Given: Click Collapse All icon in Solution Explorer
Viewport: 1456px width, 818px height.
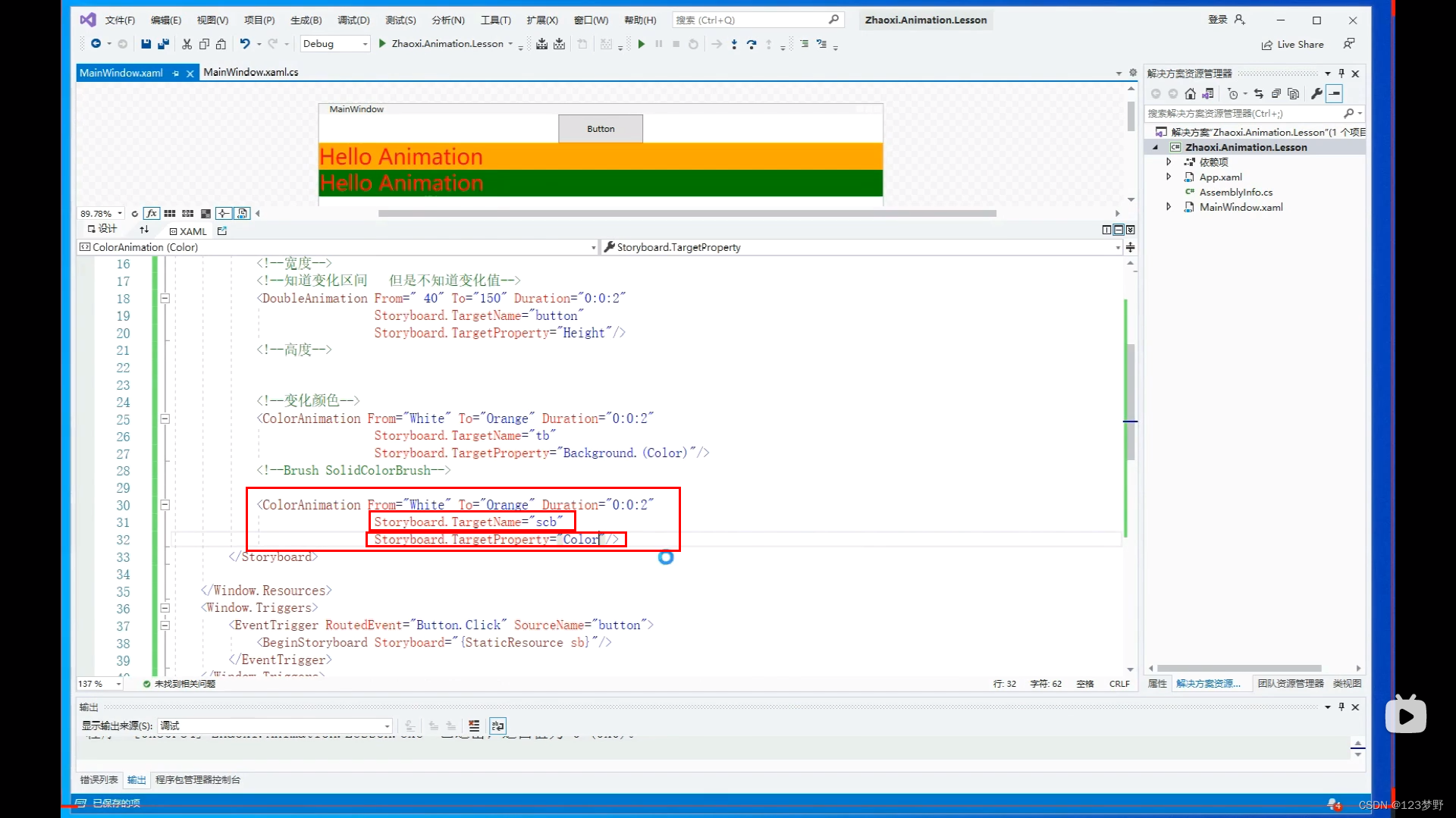Looking at the screenshot, I should [1276, 94].
